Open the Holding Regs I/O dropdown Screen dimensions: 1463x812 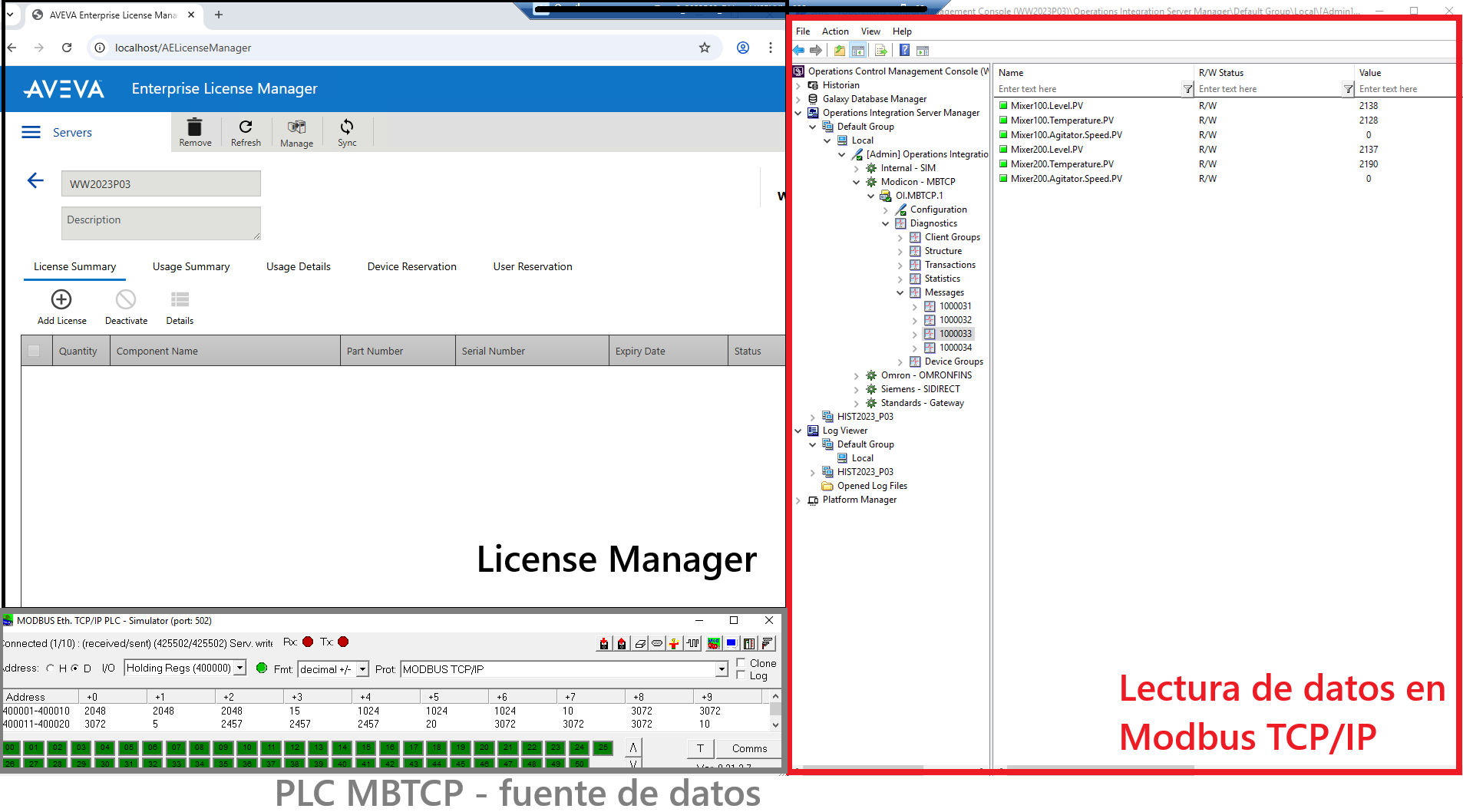click(240, 668)
